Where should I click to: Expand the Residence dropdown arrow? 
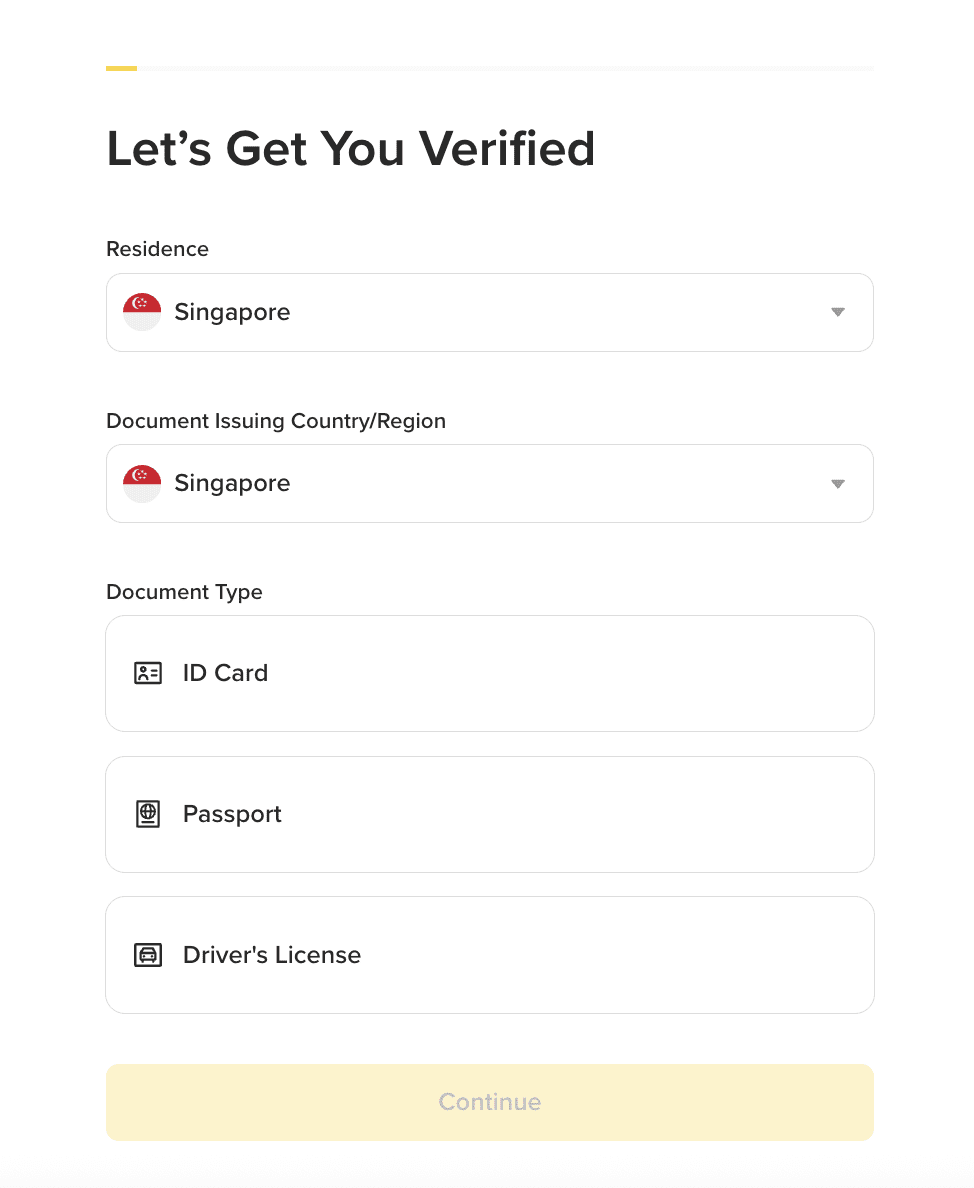coord(838,312)
